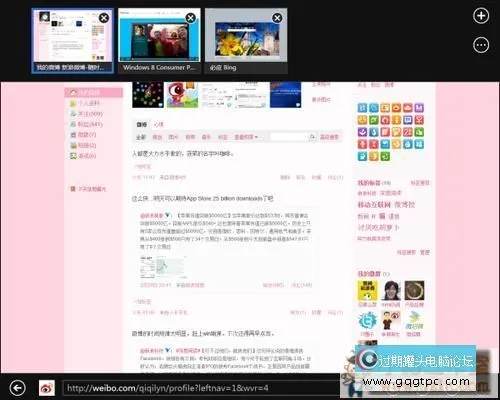Open the yellow group avatar
The image size is (500, 400).
click(x=367, y=291)
